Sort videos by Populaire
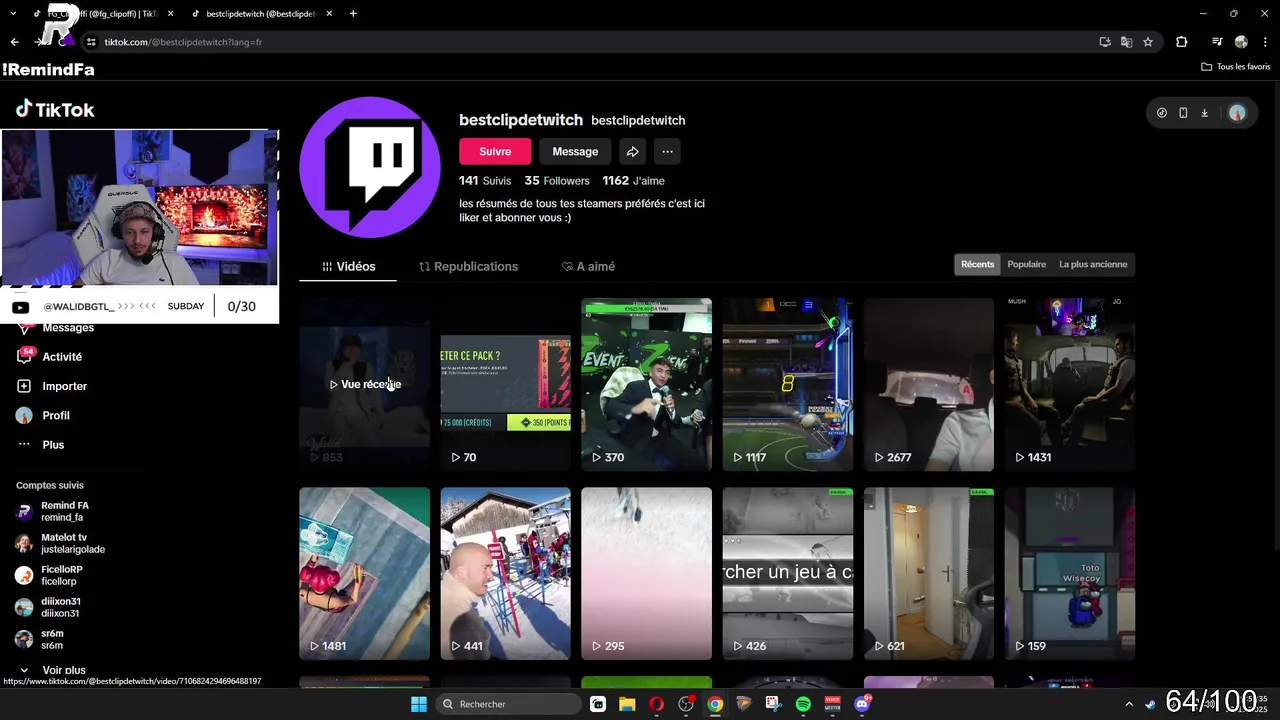1280x720 pixels. click(x=1027, y=265)
